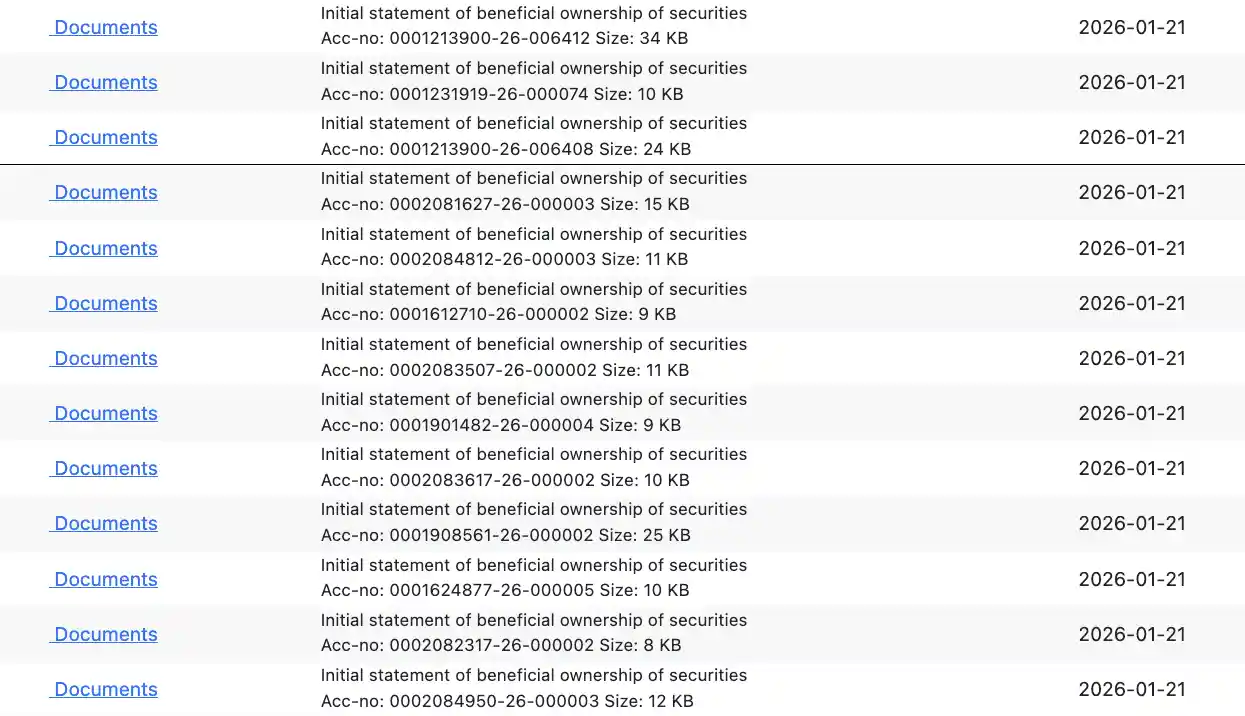Open Documents link for filing 0001213900-26-006412
The image size is (1245, 716).
click(105, 28)
